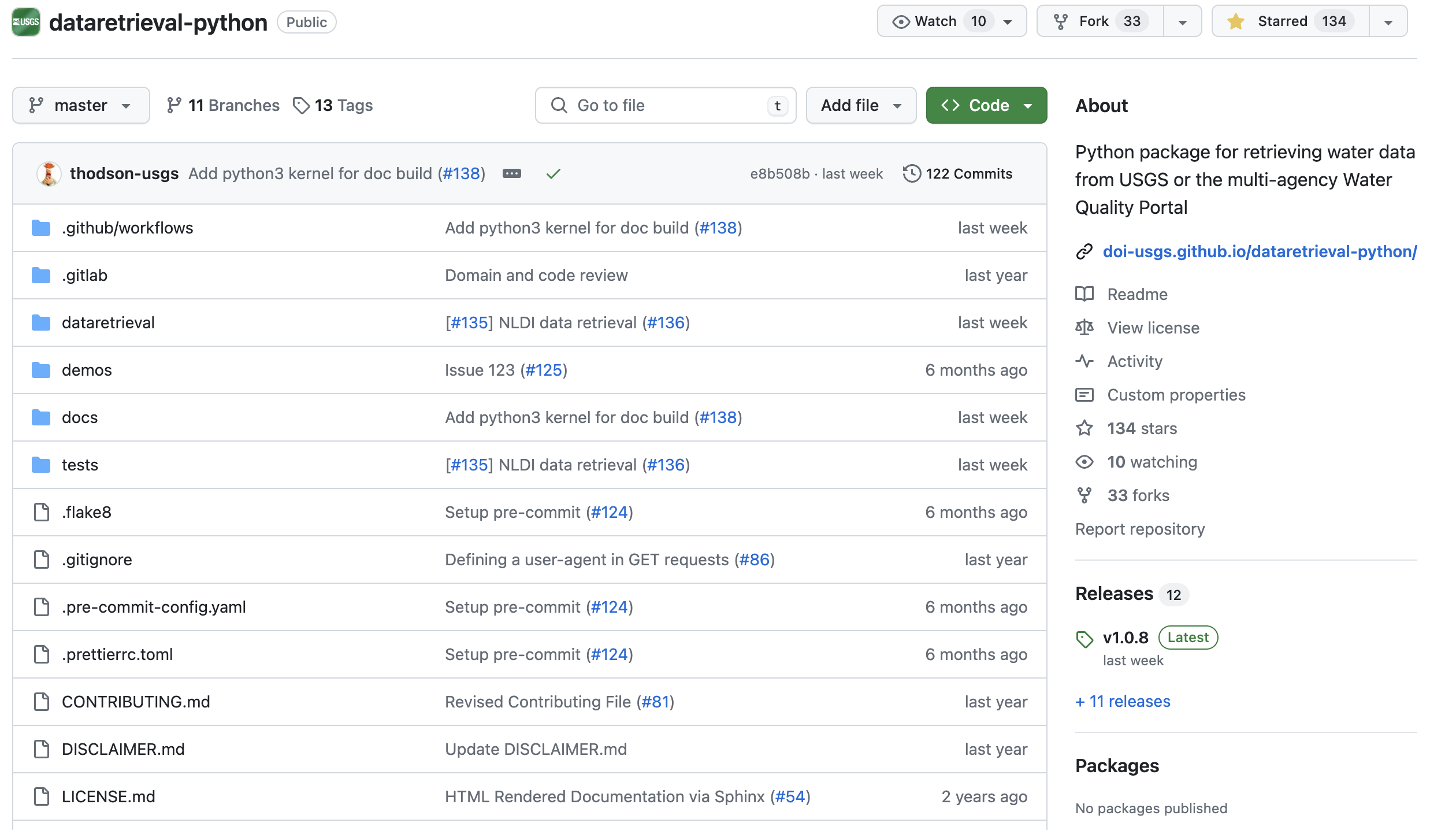Open the demos folder icon
Image resolution: width=1456 pixels, height=830 pixels.
[41, 370]
